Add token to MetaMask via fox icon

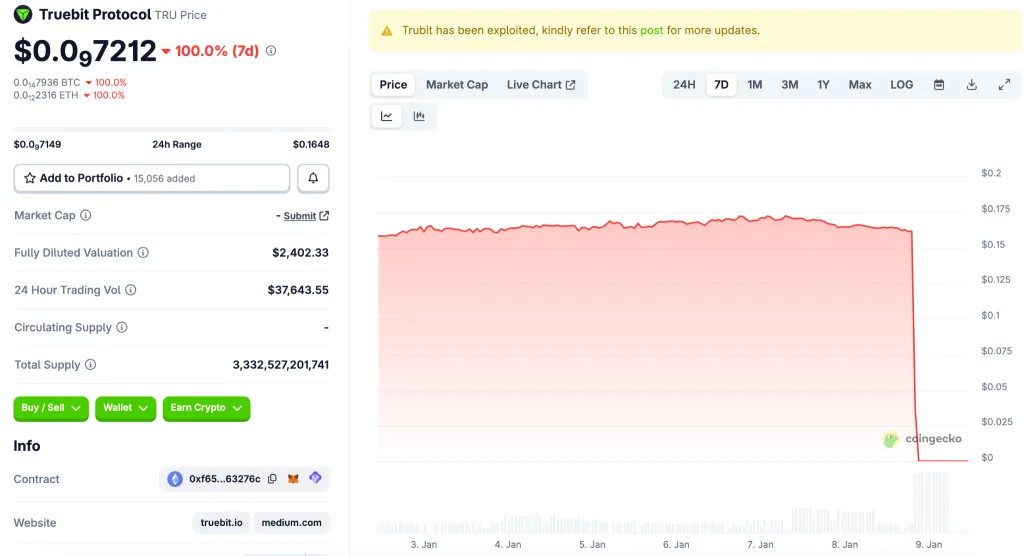click(294, 479)
